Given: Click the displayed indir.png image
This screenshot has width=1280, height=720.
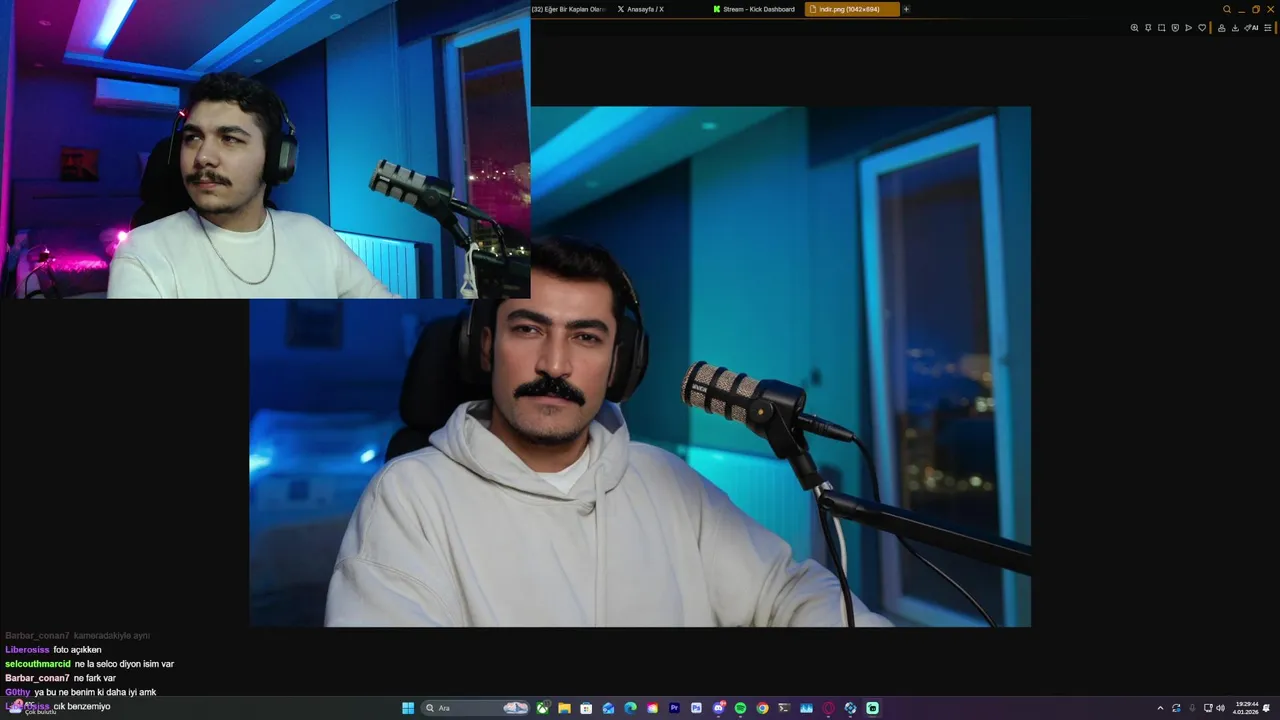Looking at the screenshot, I should pos(640,366).
